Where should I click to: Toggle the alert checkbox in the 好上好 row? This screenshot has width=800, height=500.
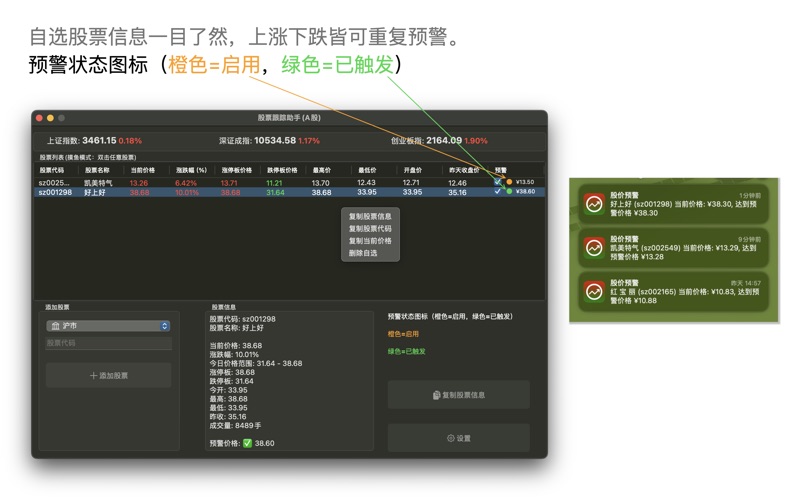(497, 191)
